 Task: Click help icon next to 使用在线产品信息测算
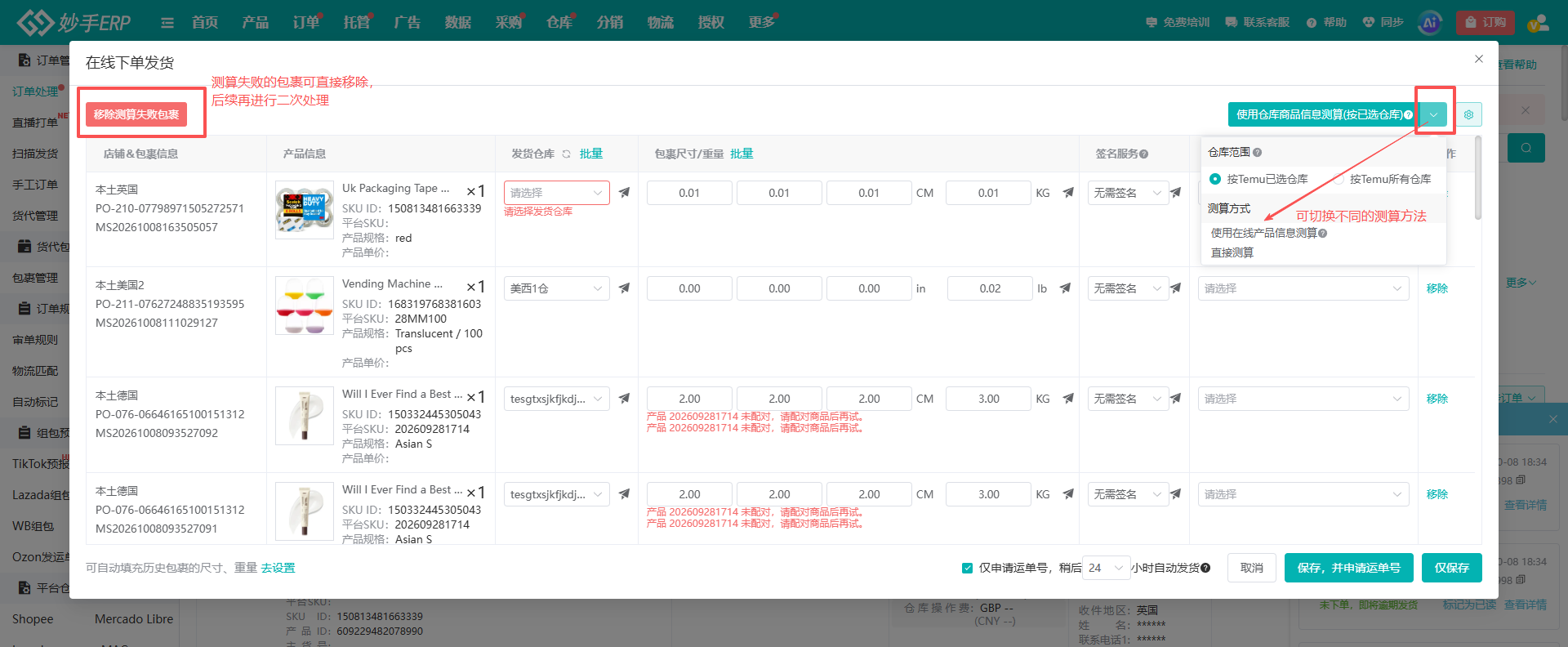click(x=1322, y=233)
